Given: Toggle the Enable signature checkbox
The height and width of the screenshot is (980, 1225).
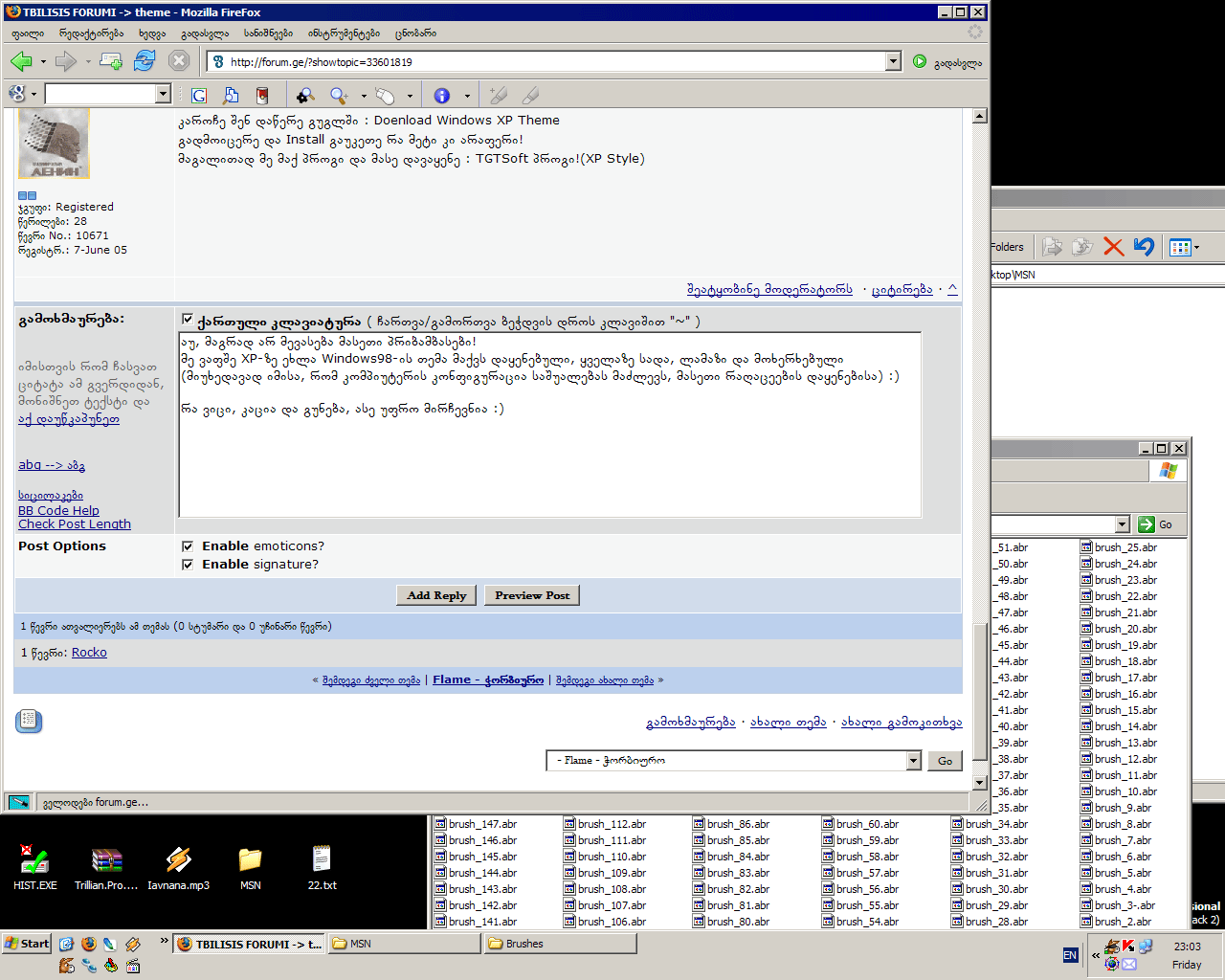Looking at the screenshot, I should click(188, 565).
